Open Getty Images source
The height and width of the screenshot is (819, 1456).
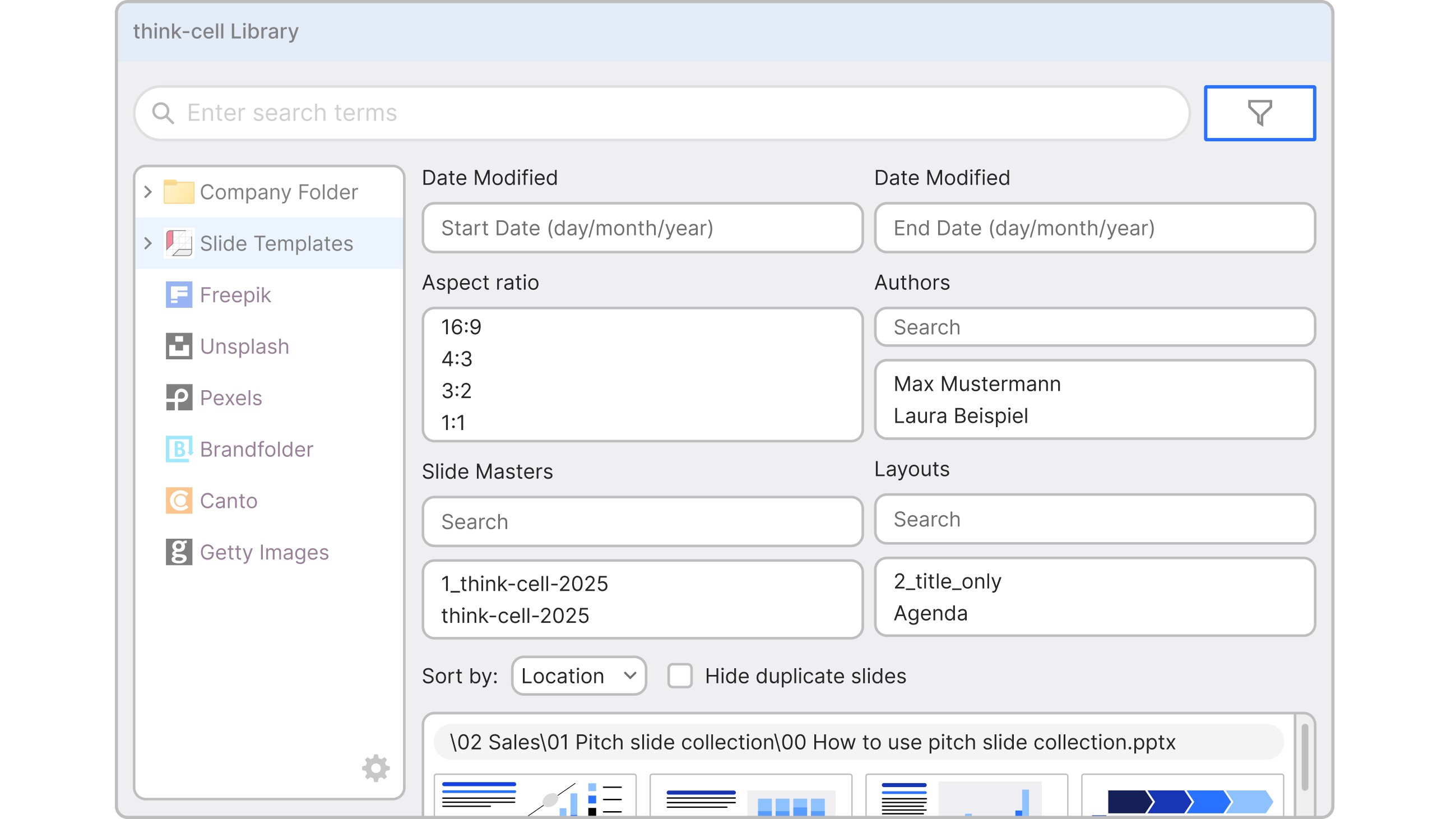263,552
